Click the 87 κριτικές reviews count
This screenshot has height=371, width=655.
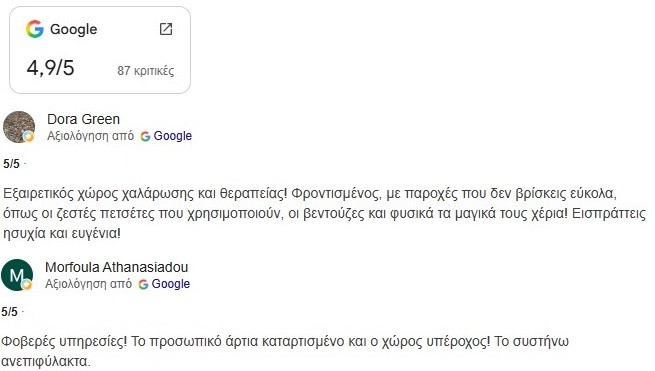pos(145,71)
